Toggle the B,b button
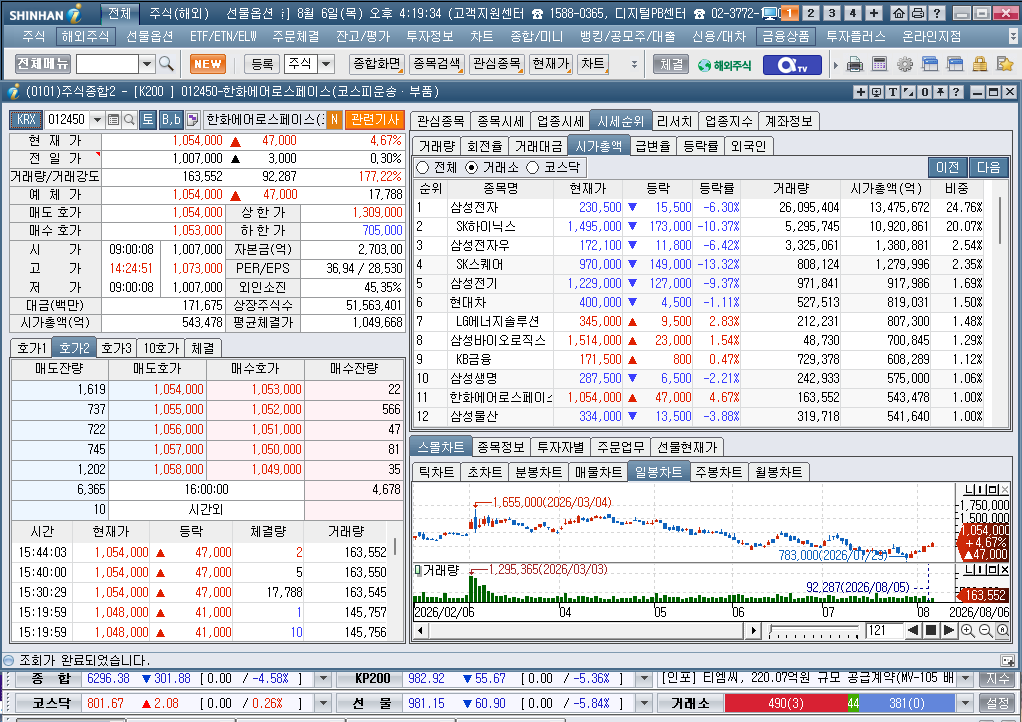Image resolution: width=1022 pixels, height=722 pixels. (x=171, y=119)
